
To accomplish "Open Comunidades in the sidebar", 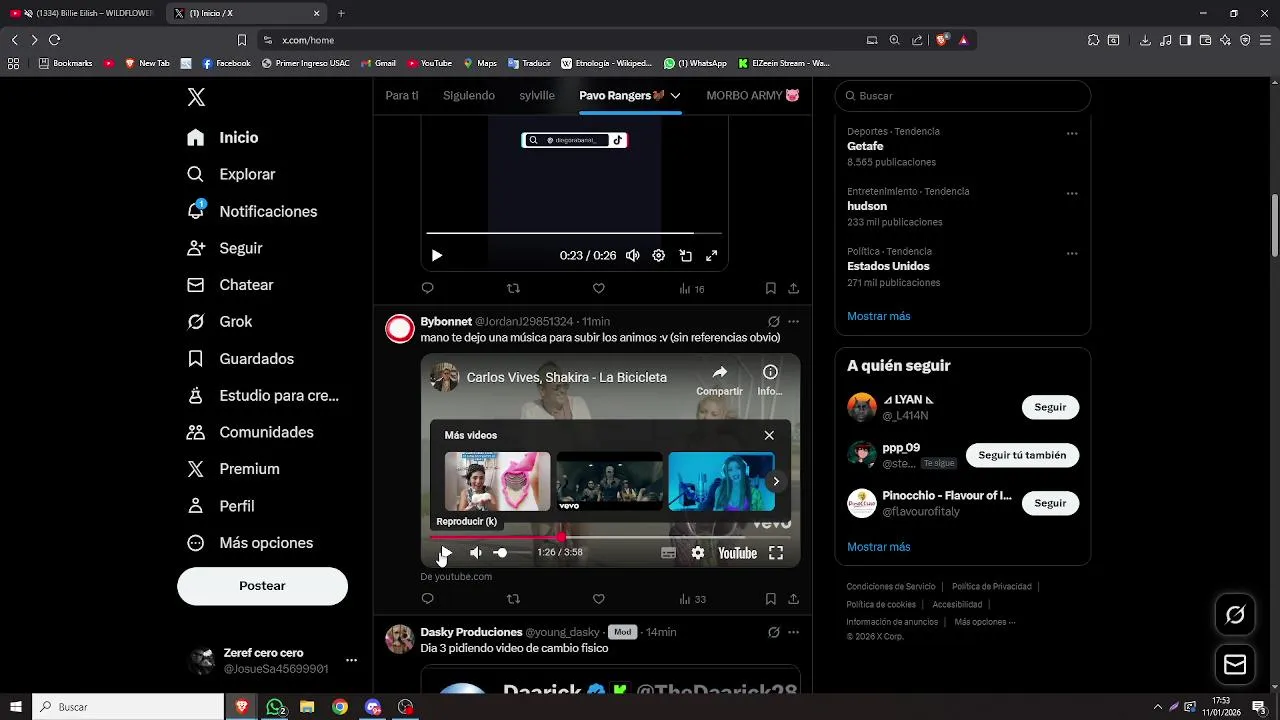I will [250, 432].
